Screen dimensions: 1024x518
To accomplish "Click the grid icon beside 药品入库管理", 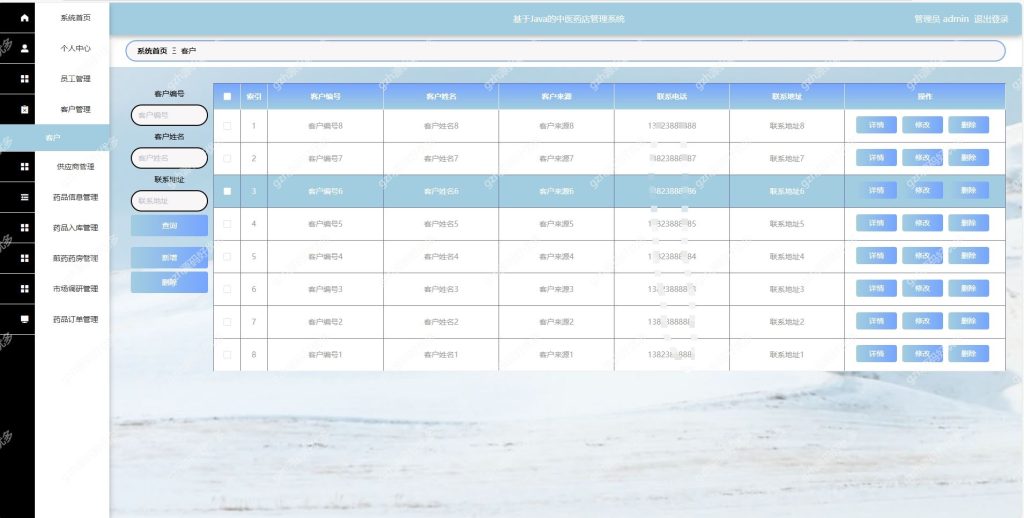I will click(24, 228).
